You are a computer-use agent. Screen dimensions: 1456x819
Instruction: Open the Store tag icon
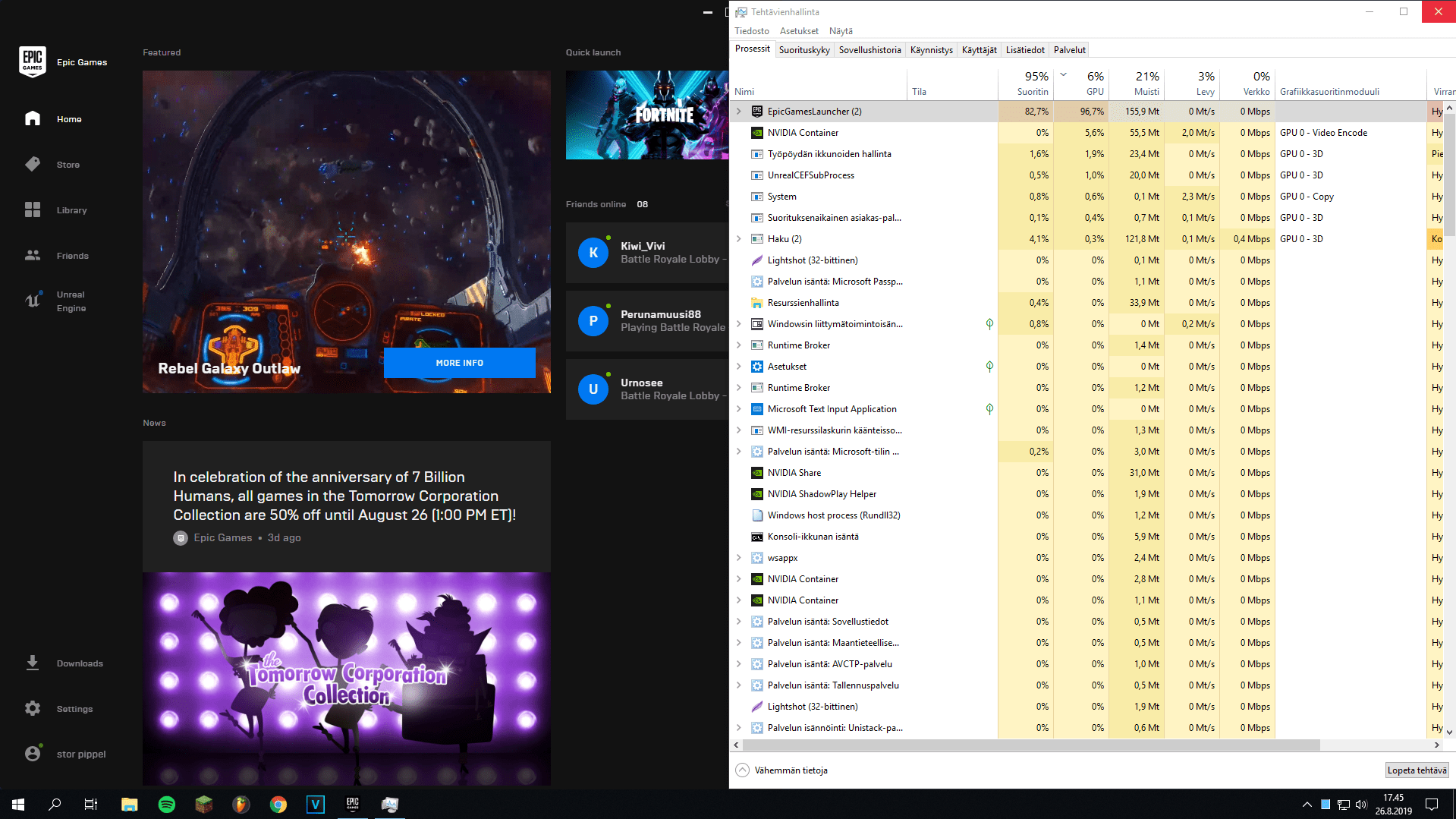[33, 164]
